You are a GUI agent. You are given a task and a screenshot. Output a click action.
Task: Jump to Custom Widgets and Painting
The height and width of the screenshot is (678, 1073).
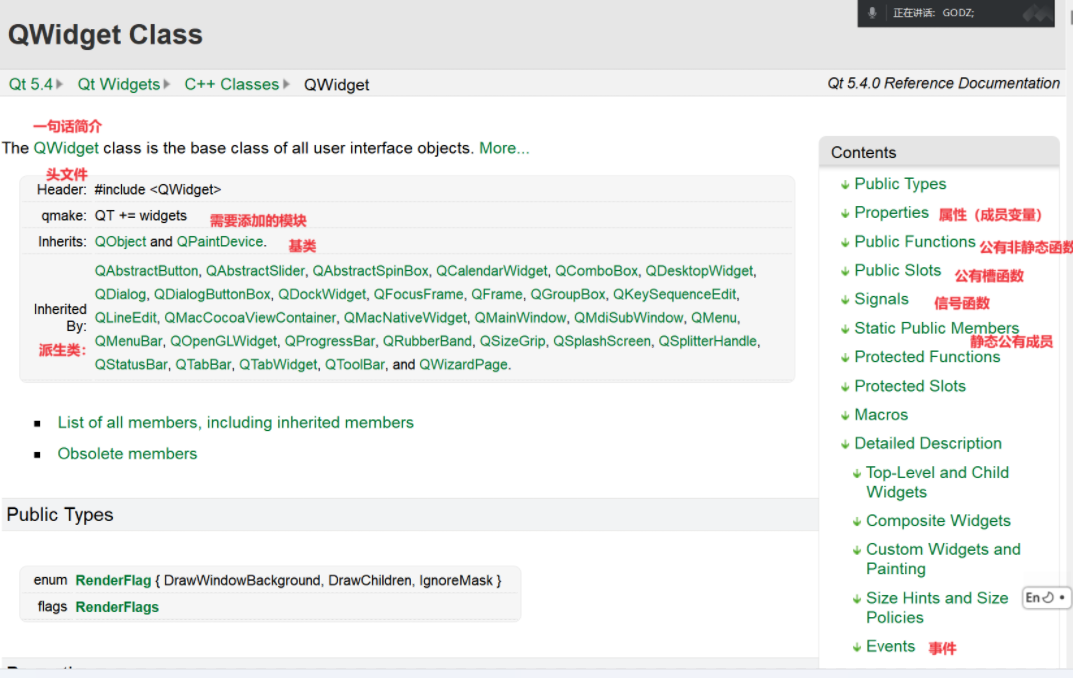(943, 559)
